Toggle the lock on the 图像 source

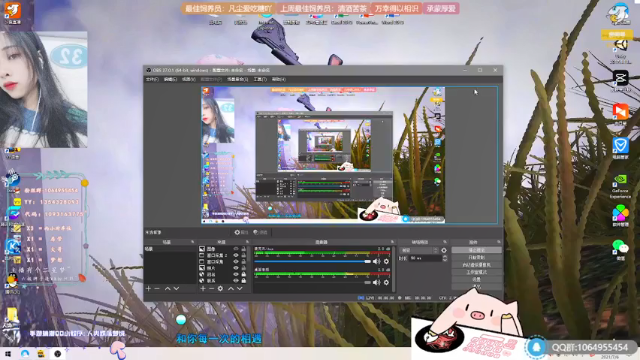[244, 249]
